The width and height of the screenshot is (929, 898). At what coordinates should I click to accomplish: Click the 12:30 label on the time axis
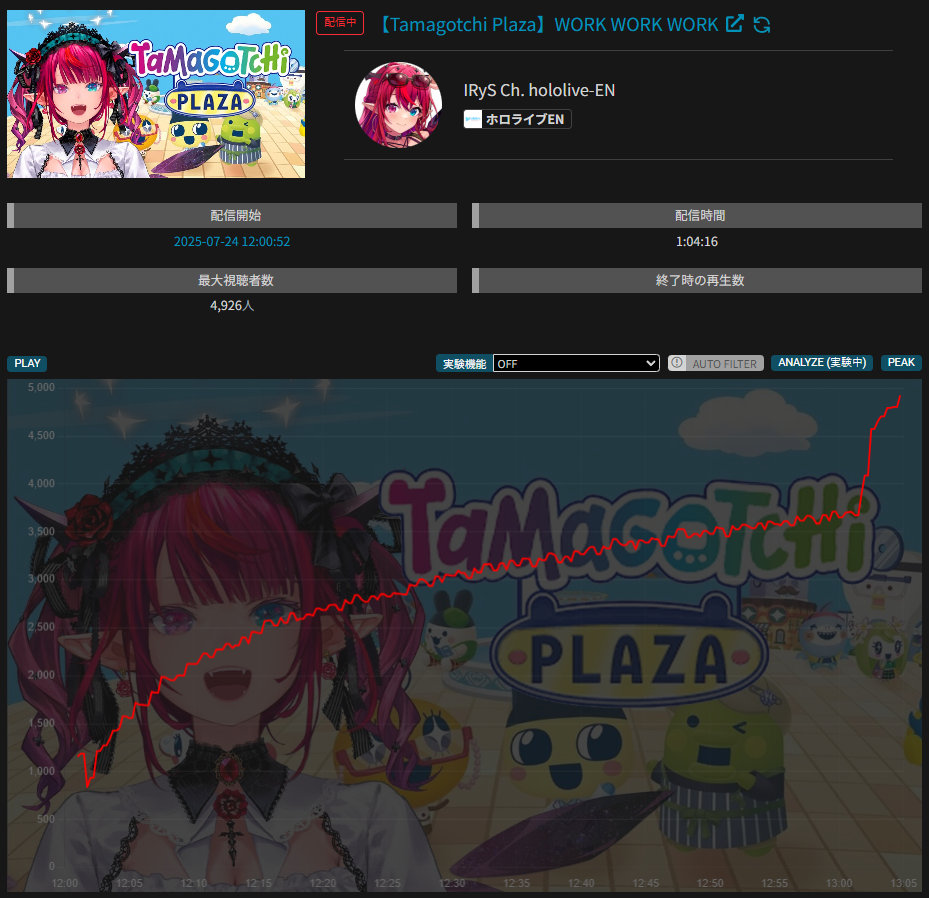[452, 883]
